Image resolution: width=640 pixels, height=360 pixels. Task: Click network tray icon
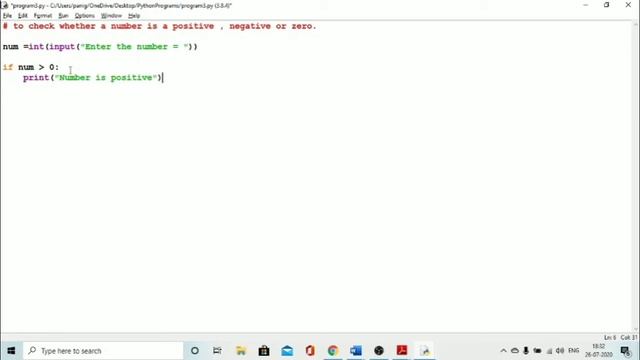[x=549, y=351]
